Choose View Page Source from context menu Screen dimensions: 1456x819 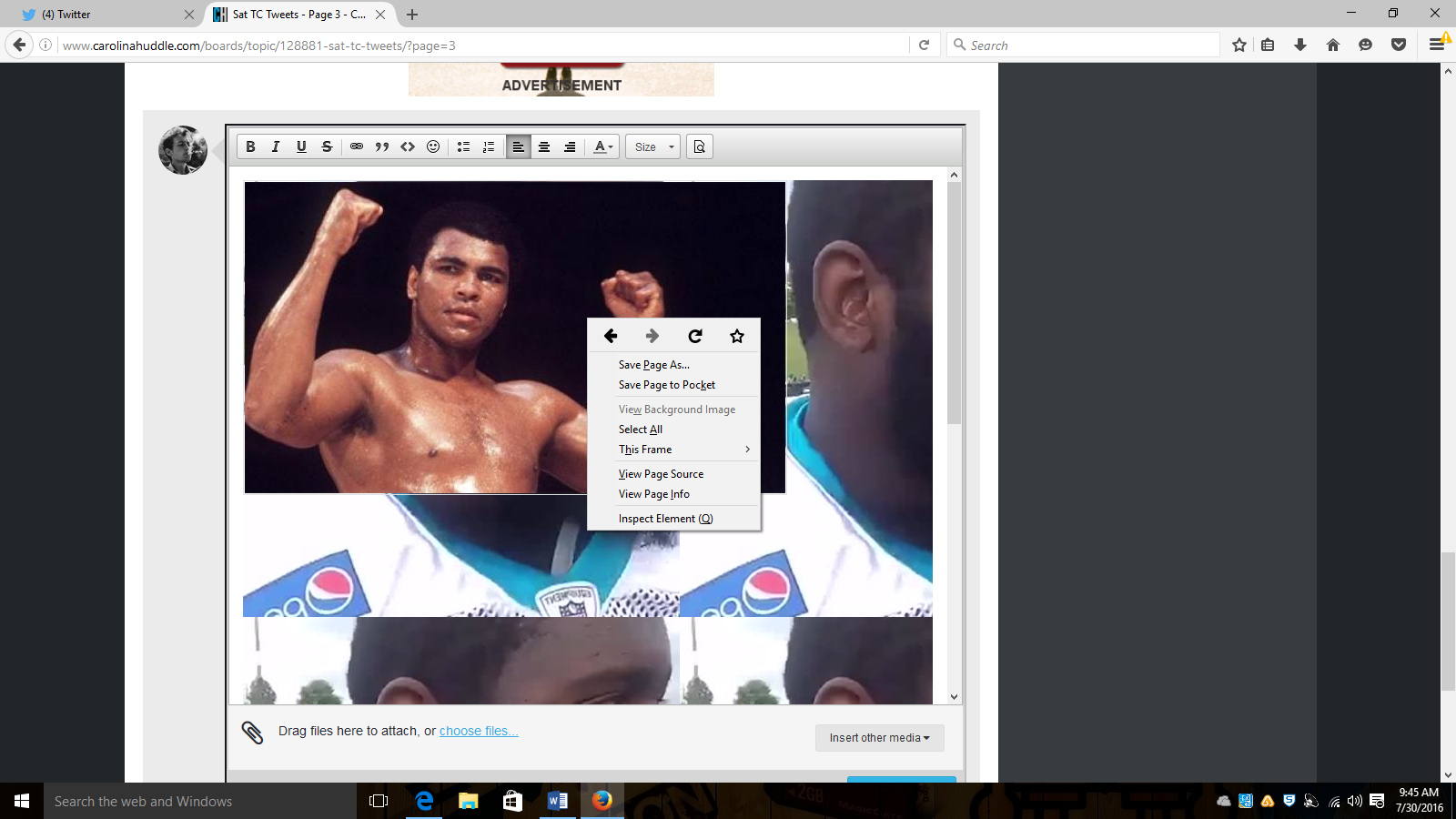661,474
